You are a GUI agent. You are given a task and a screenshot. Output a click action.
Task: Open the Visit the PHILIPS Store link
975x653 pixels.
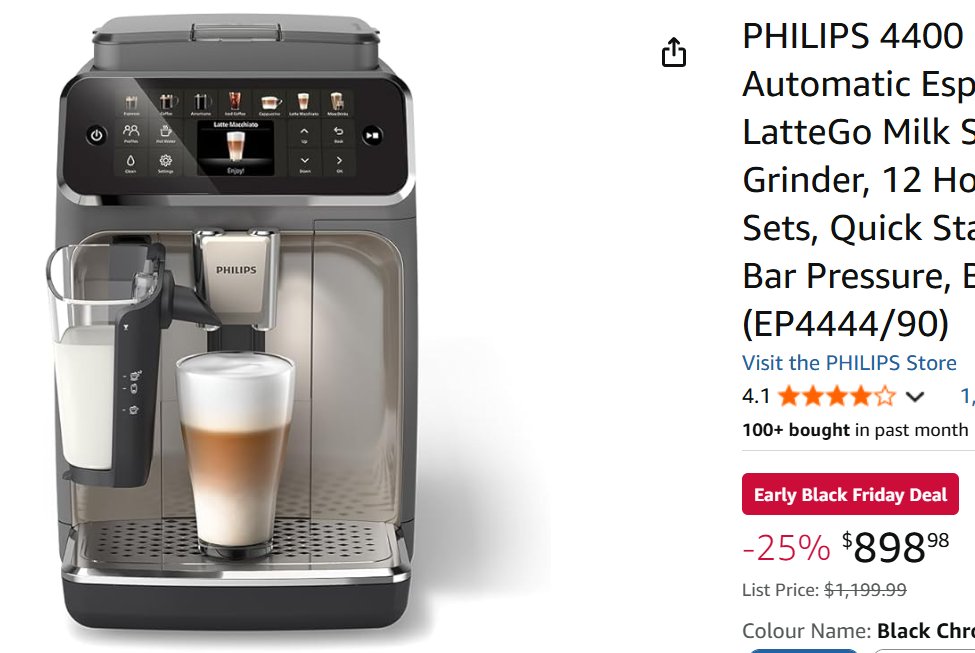(849, 363)
